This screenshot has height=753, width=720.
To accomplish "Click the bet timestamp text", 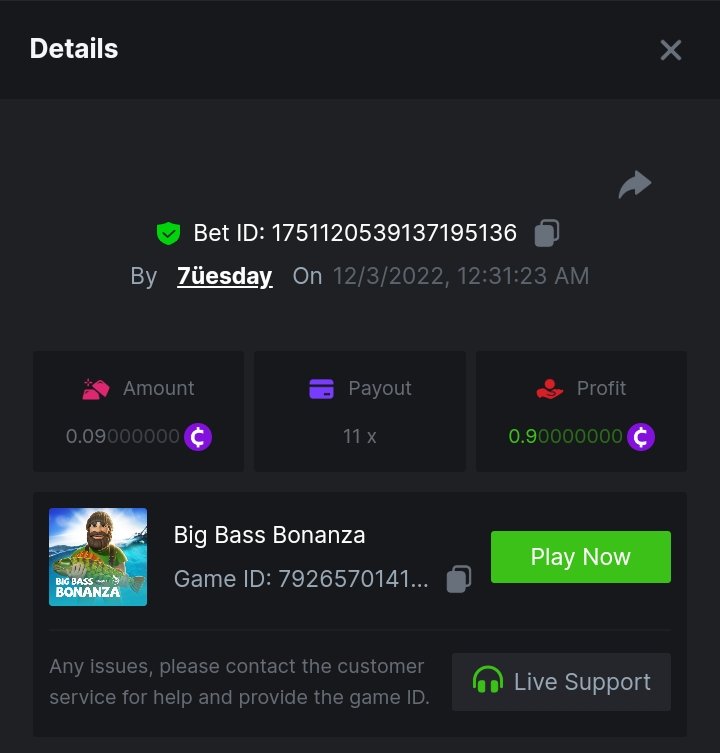I will 461,277.
